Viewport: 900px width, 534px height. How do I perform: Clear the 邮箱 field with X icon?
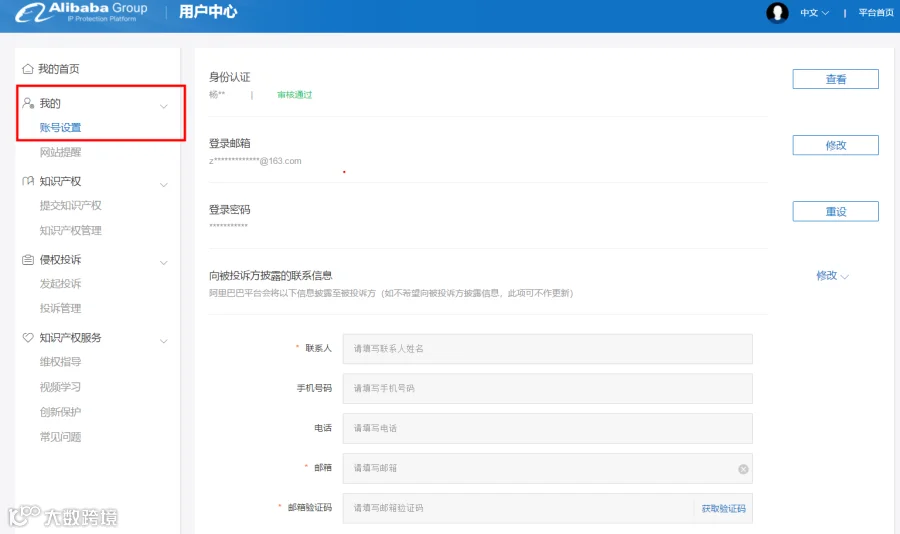pos(743,469)
